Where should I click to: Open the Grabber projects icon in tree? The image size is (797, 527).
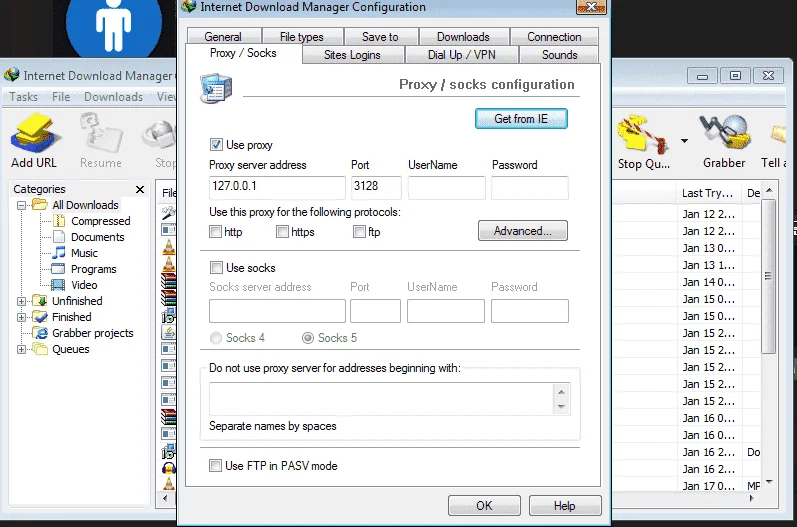click(x=40, y=333)
